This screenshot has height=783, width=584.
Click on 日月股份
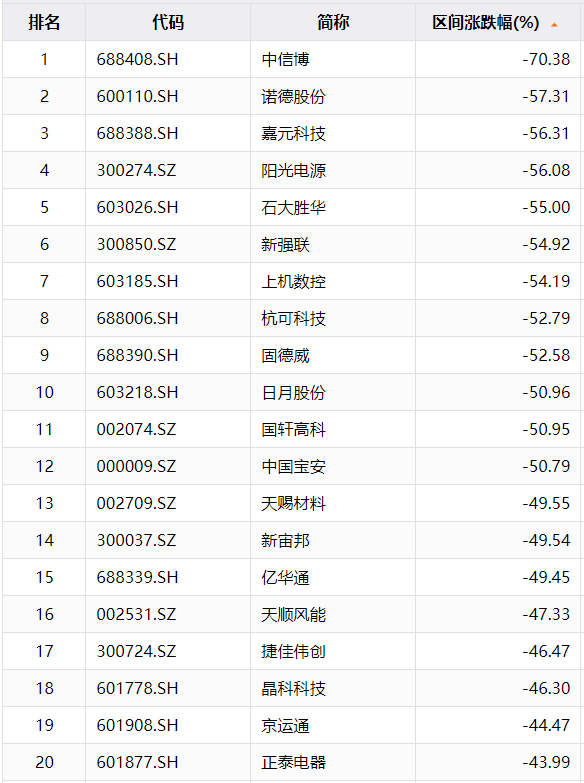(x=294, y=392)
